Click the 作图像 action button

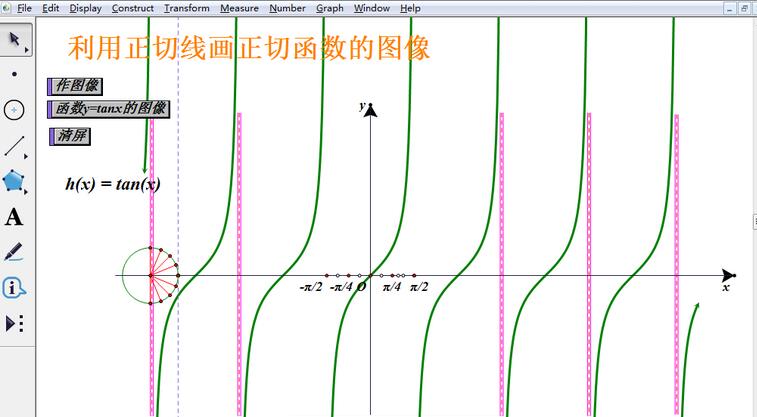tap(75, 86)
